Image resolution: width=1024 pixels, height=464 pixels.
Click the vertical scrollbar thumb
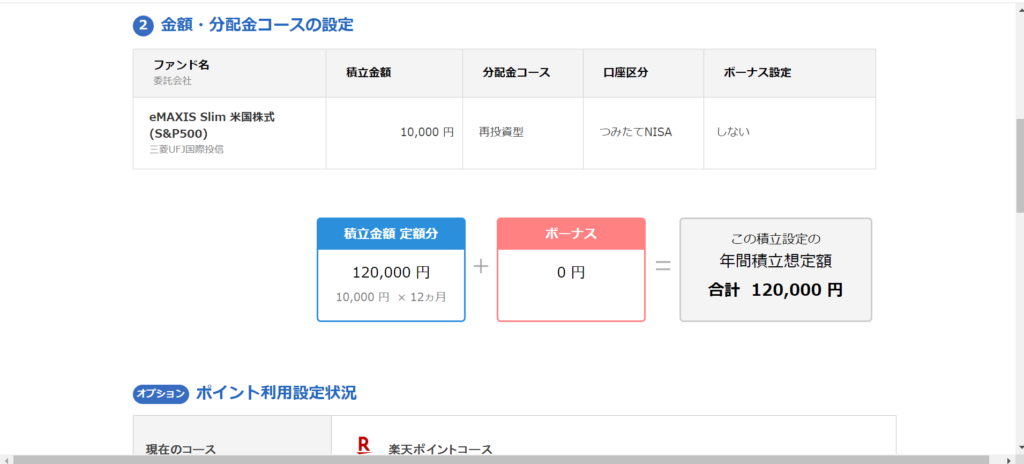(x=1019, y=166)
